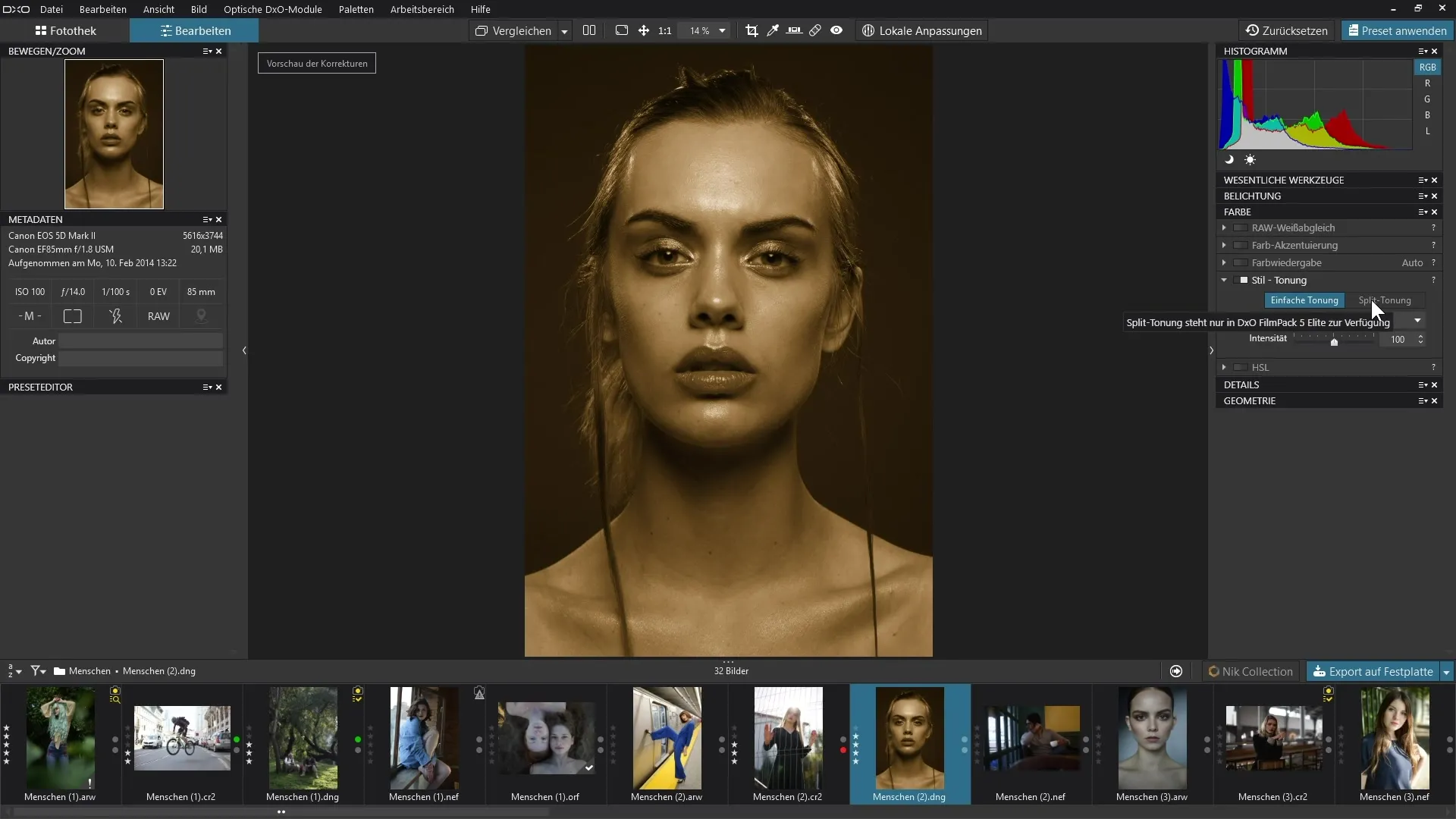Show help for RAW-Weißabgleich

coord(1433,227)
